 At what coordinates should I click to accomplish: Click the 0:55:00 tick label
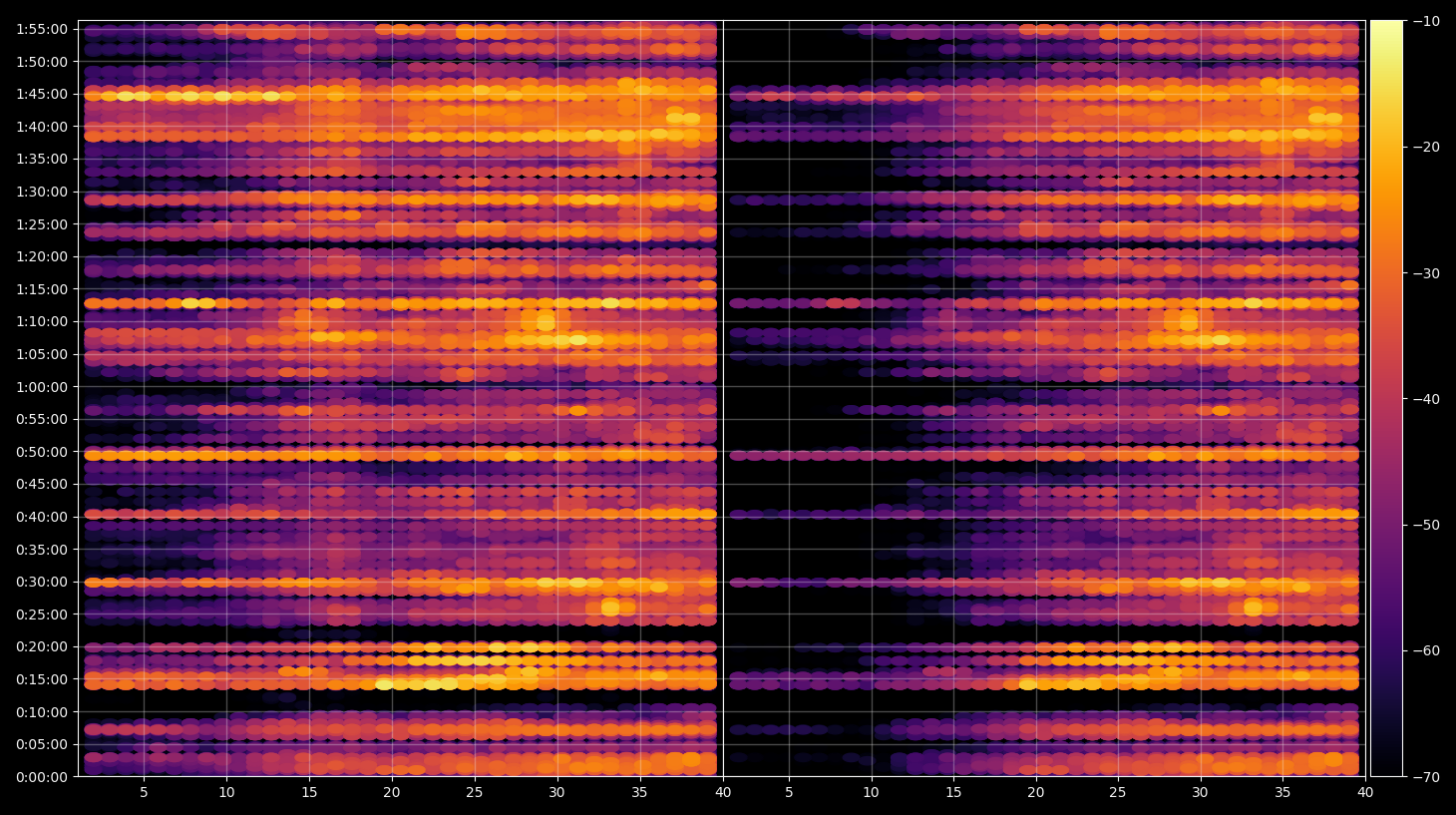pyautogui.click(x=42, y=419)
